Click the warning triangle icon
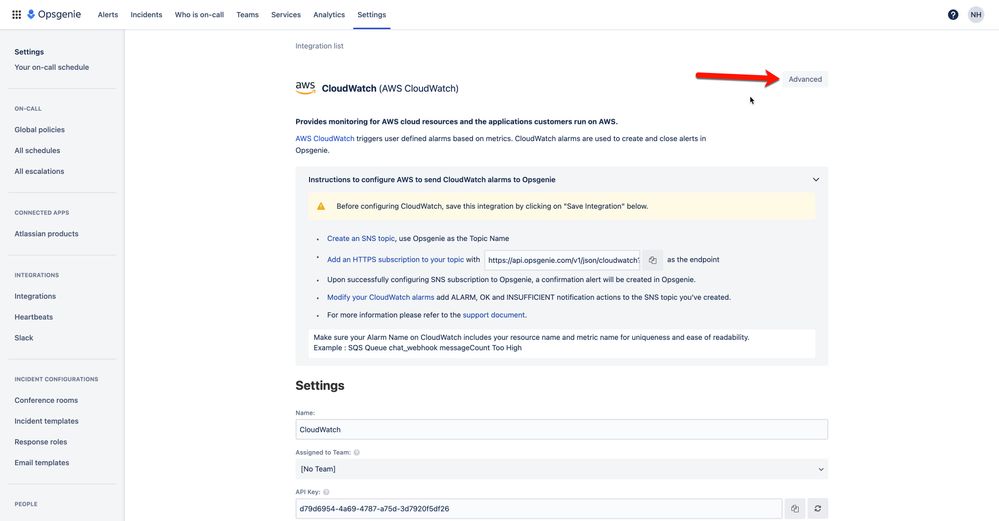Image resolution: width=999 pixels, height=521 pixels. coord(321,206)
